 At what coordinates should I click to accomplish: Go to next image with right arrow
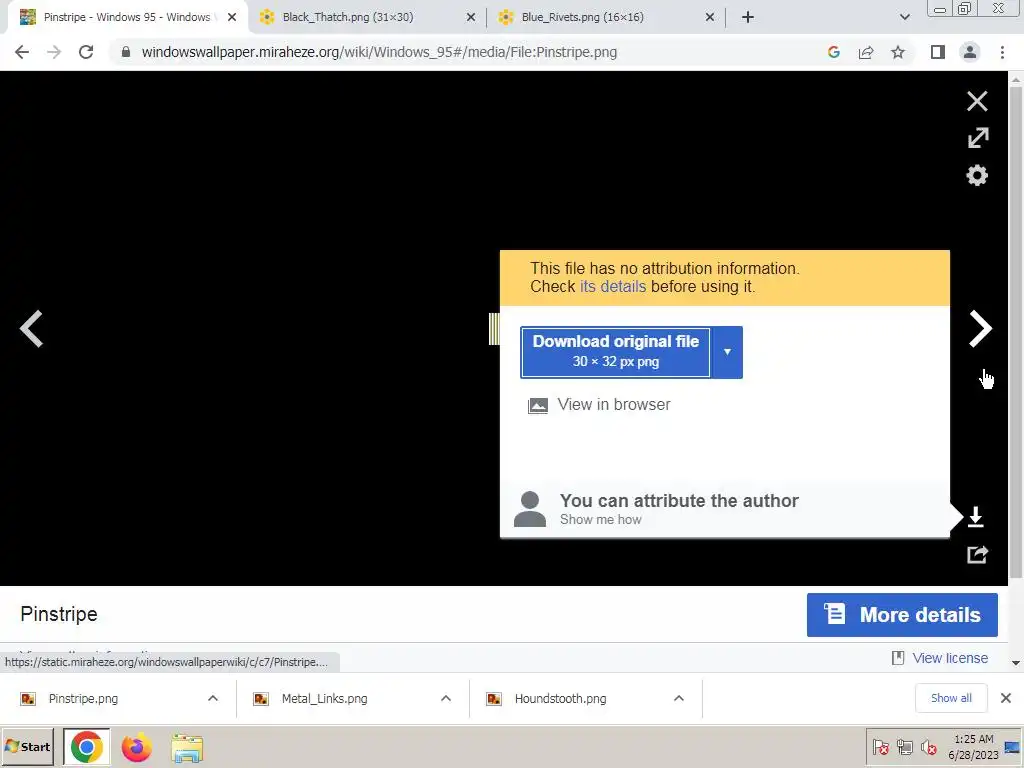coord(980,328)
